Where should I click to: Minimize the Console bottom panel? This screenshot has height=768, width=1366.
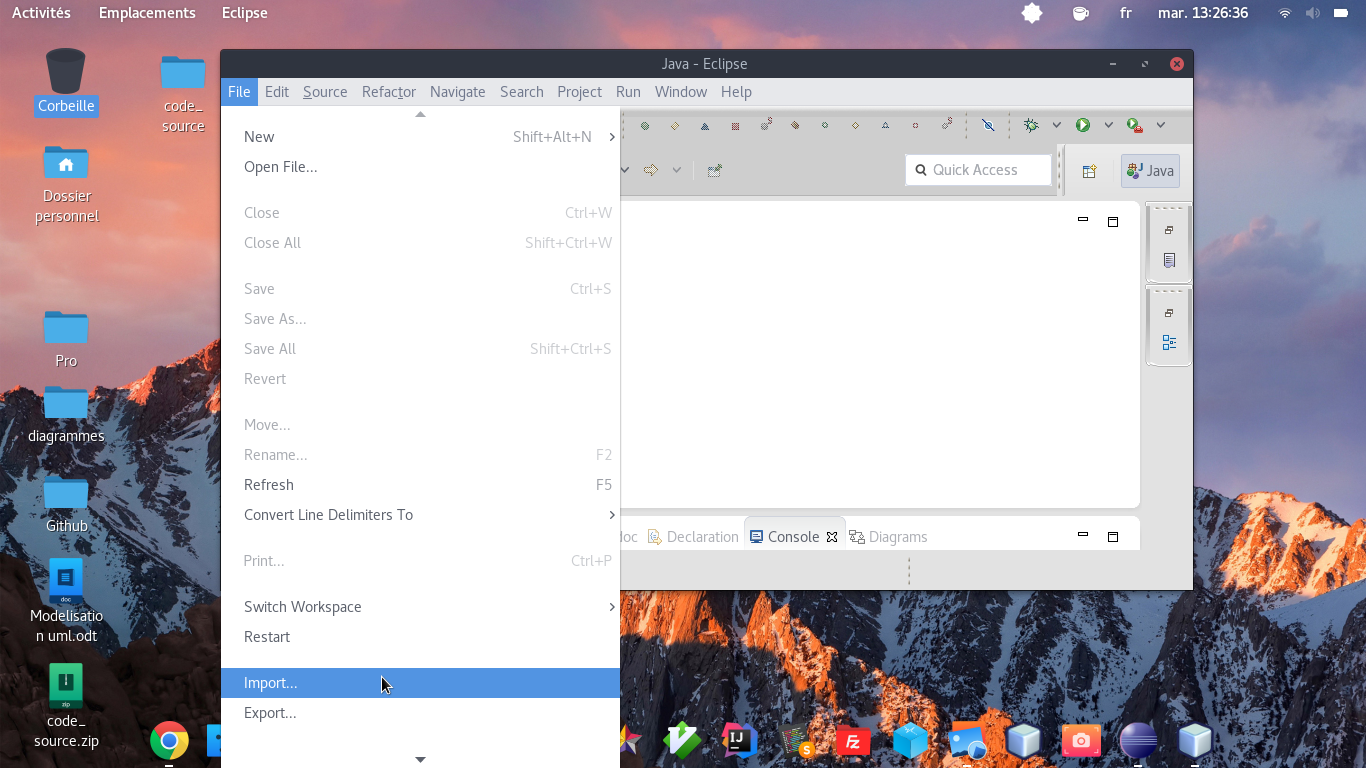1083,535
